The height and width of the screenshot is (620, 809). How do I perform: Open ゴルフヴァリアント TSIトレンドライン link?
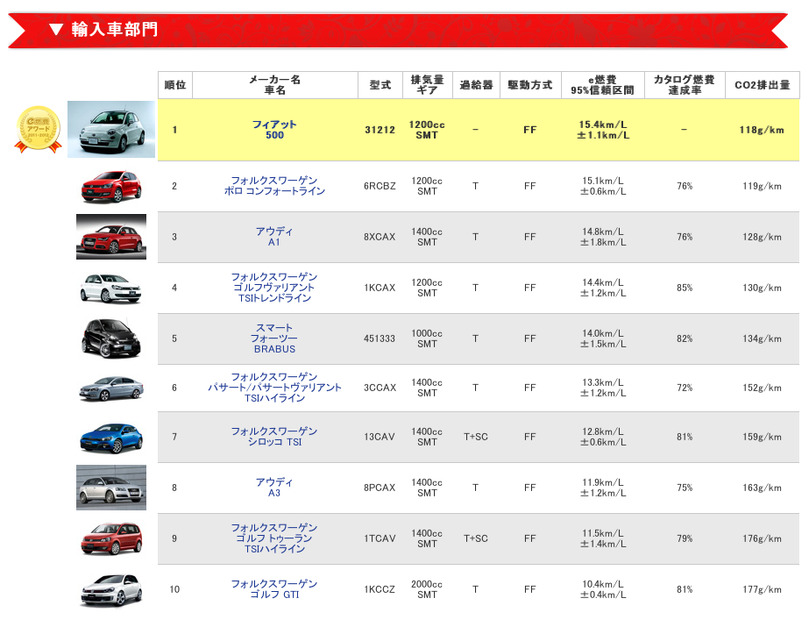[x=274, y=287]
